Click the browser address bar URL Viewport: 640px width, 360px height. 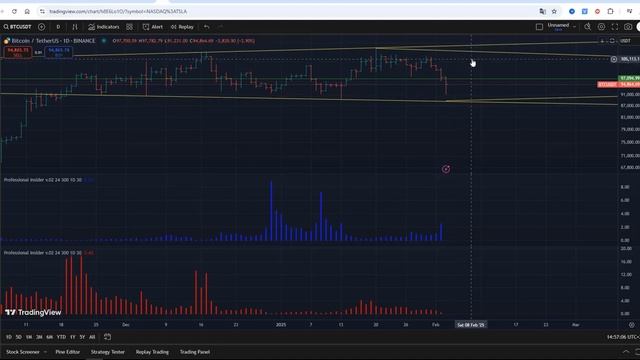point(118,11)
